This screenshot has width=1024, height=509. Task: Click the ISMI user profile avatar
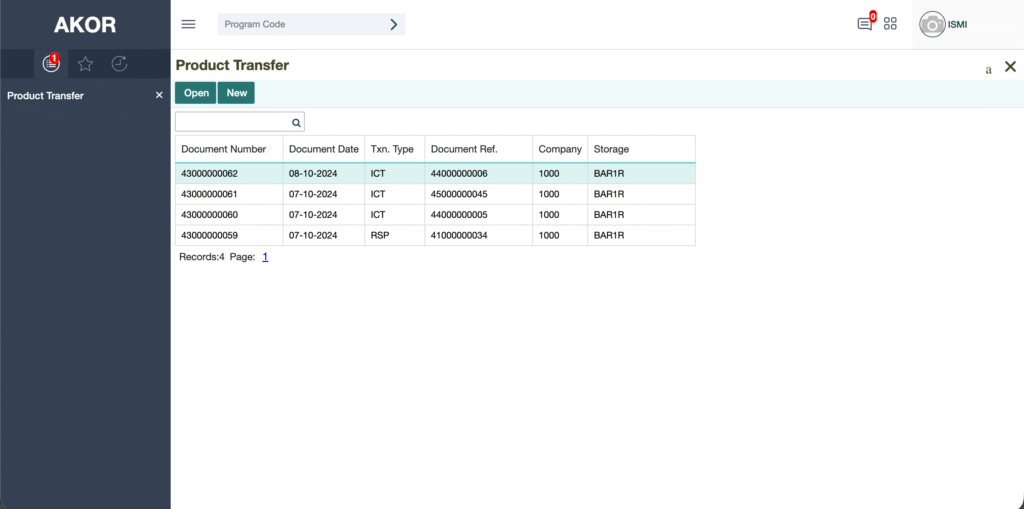click(x=932, y=25)
